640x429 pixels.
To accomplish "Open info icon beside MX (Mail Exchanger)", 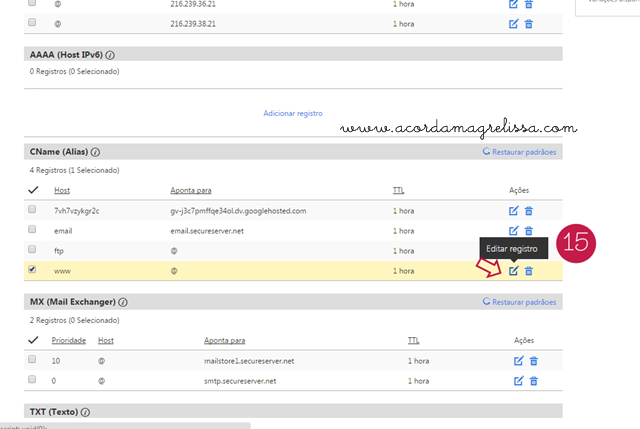I will point(123,302).
